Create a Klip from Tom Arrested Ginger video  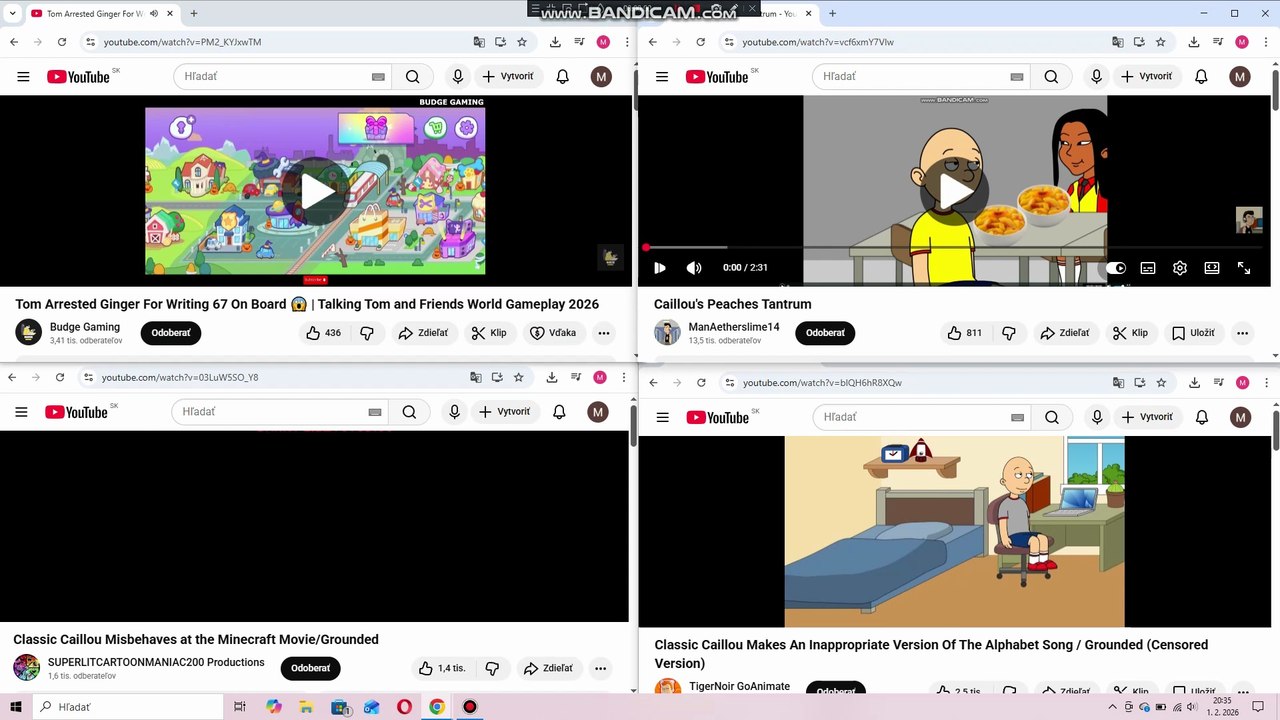[x=489, y=333]
